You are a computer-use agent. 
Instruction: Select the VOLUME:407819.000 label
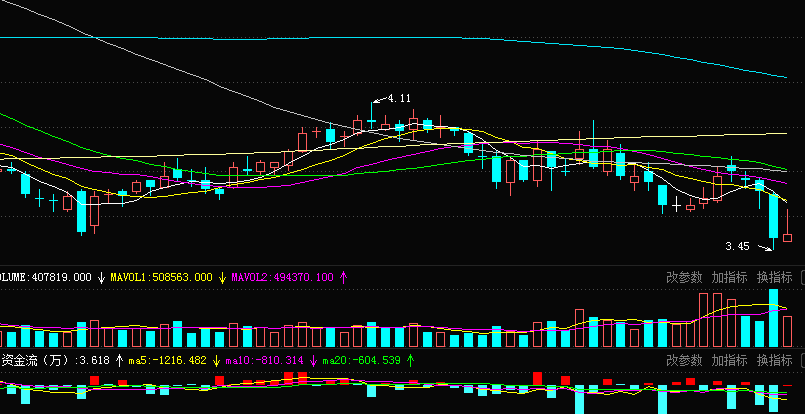tap(46, 278)
